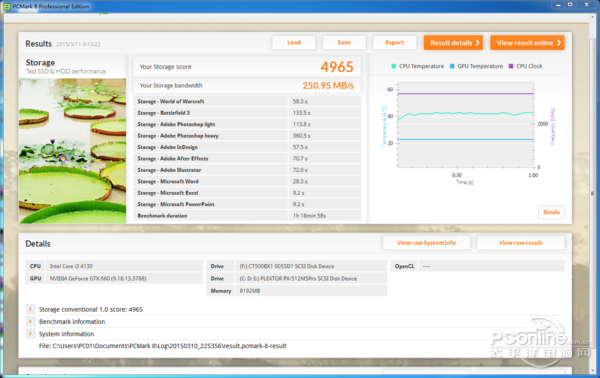The height and width of the screenshot is (378, 600).
Task: Click the CPU Clock legend swatch
Action: [x=511, y=66]
